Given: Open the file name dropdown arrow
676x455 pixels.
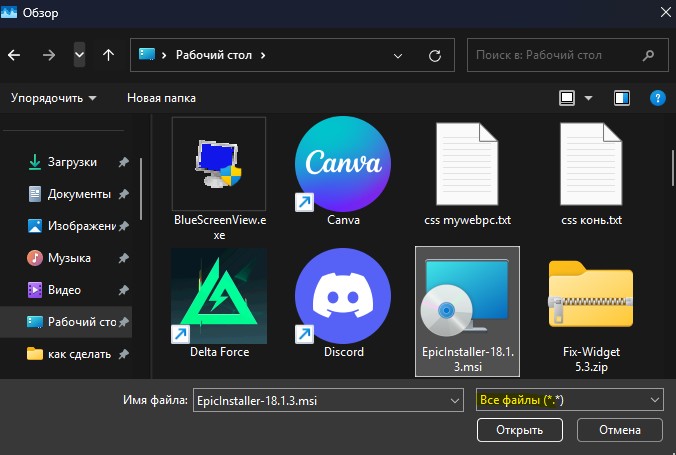Looking at the screenshot, I should point(455,401).
